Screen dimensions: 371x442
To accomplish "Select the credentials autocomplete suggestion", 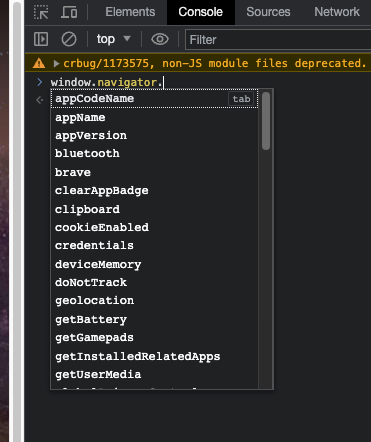I will coord(154,246).
